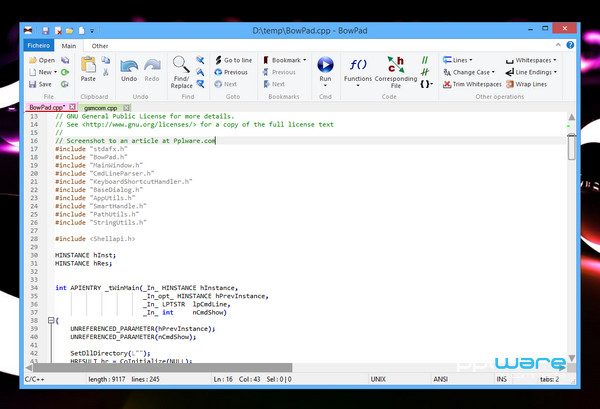Click New in the File group
Image resolution: width=600 pixels, height=409 pixels.
[x=41, y=72]
